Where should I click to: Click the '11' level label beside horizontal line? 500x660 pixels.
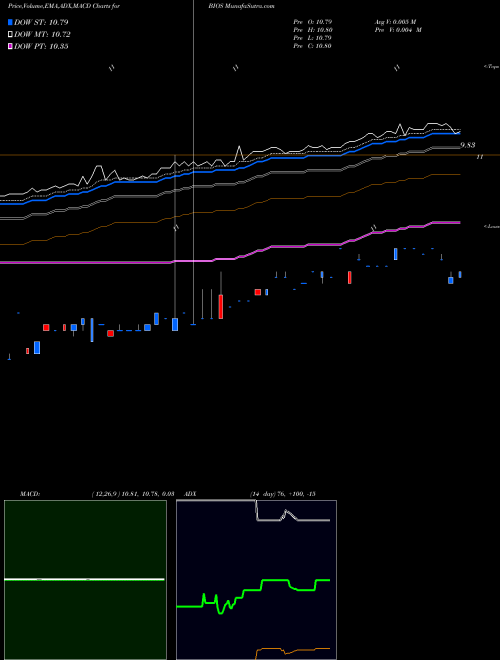[x=479, y=157]
